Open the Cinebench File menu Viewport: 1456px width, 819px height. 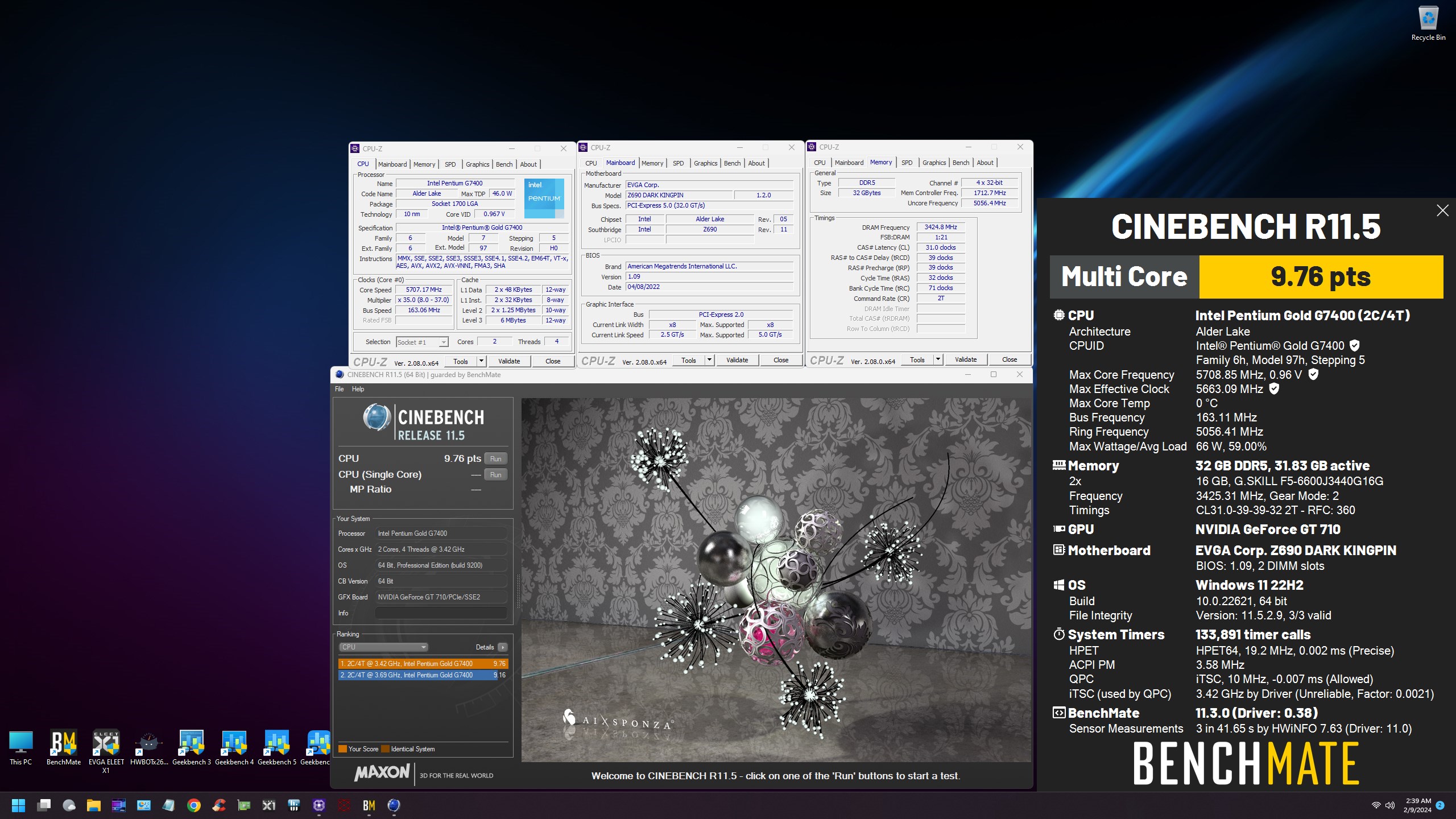pos(340,389)
